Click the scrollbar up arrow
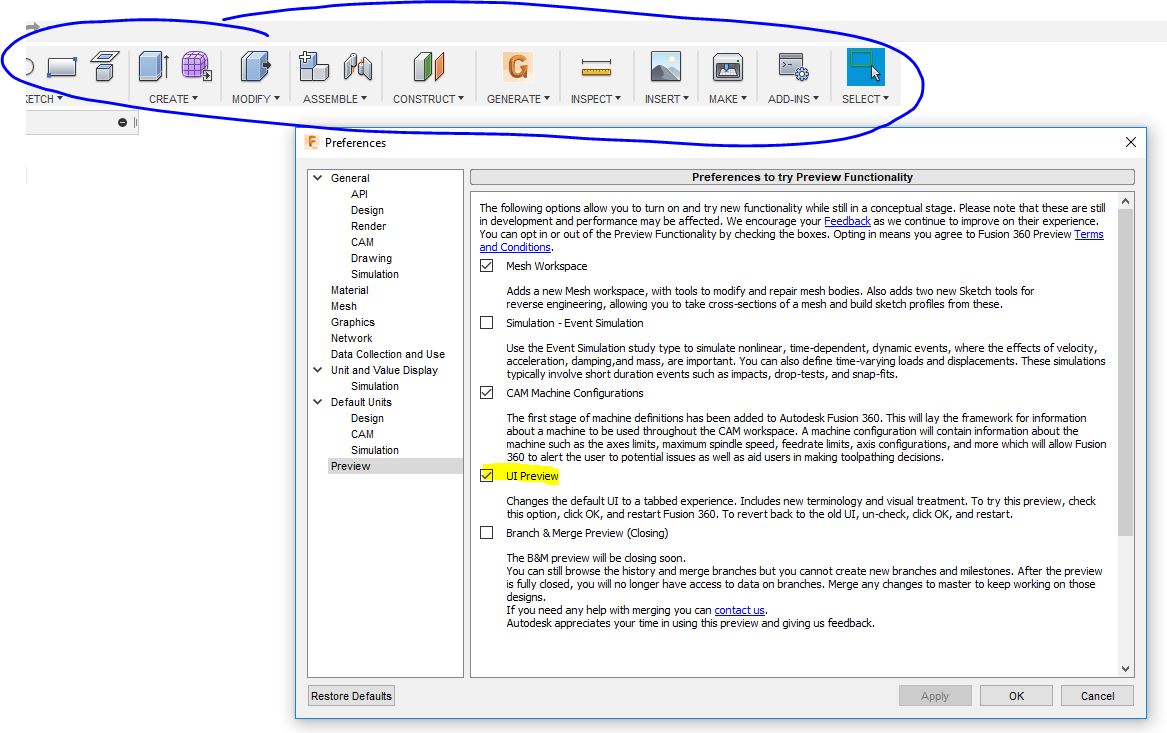Image resolution: width=1167 pixels, height=733 pixels. pyautogui.click(x=1125, y=202)
